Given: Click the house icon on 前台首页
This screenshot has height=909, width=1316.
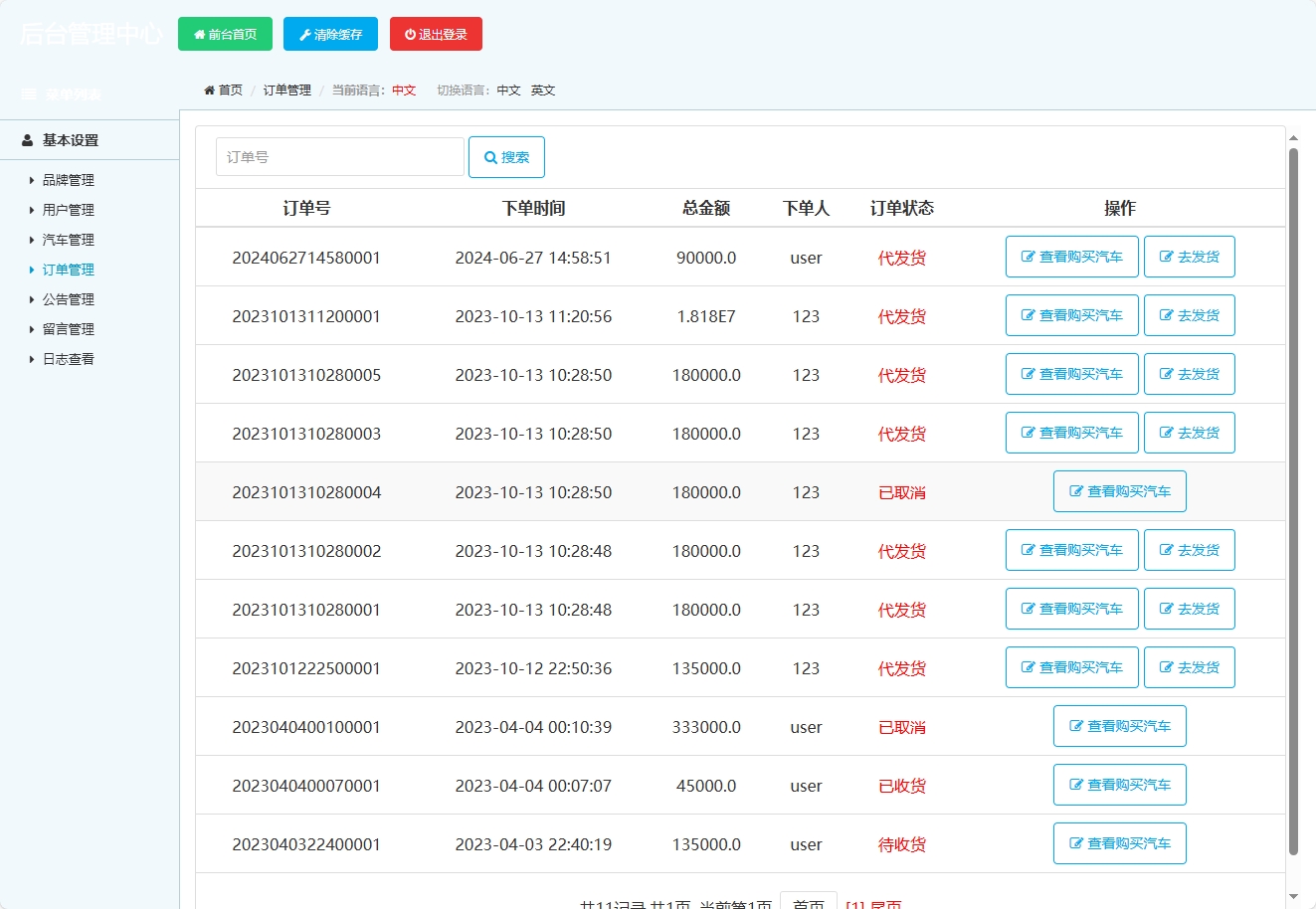Looking at the screenshot, I should [x=199, y=35].
